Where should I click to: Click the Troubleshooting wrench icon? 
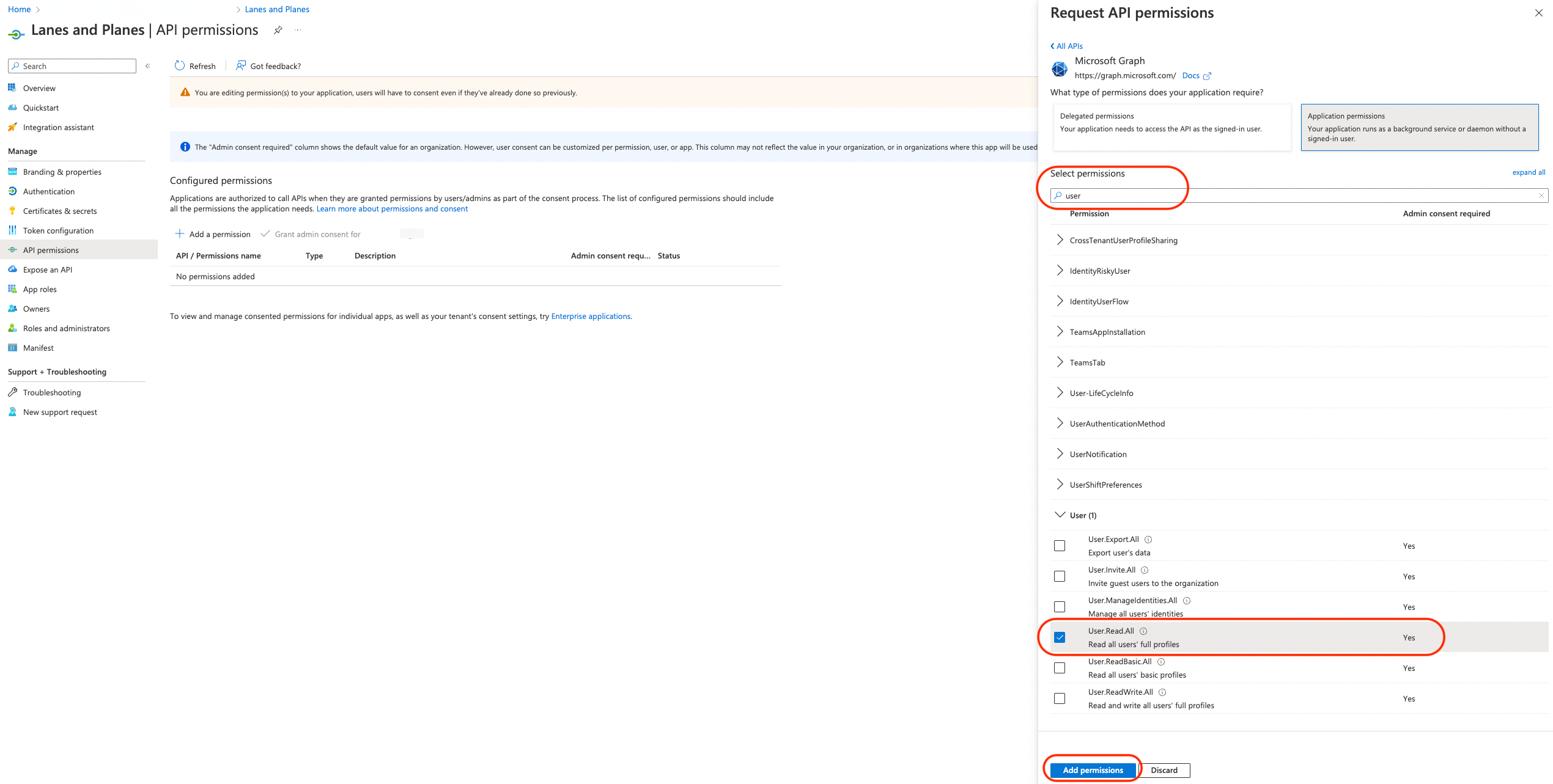[x=12, y=392]
